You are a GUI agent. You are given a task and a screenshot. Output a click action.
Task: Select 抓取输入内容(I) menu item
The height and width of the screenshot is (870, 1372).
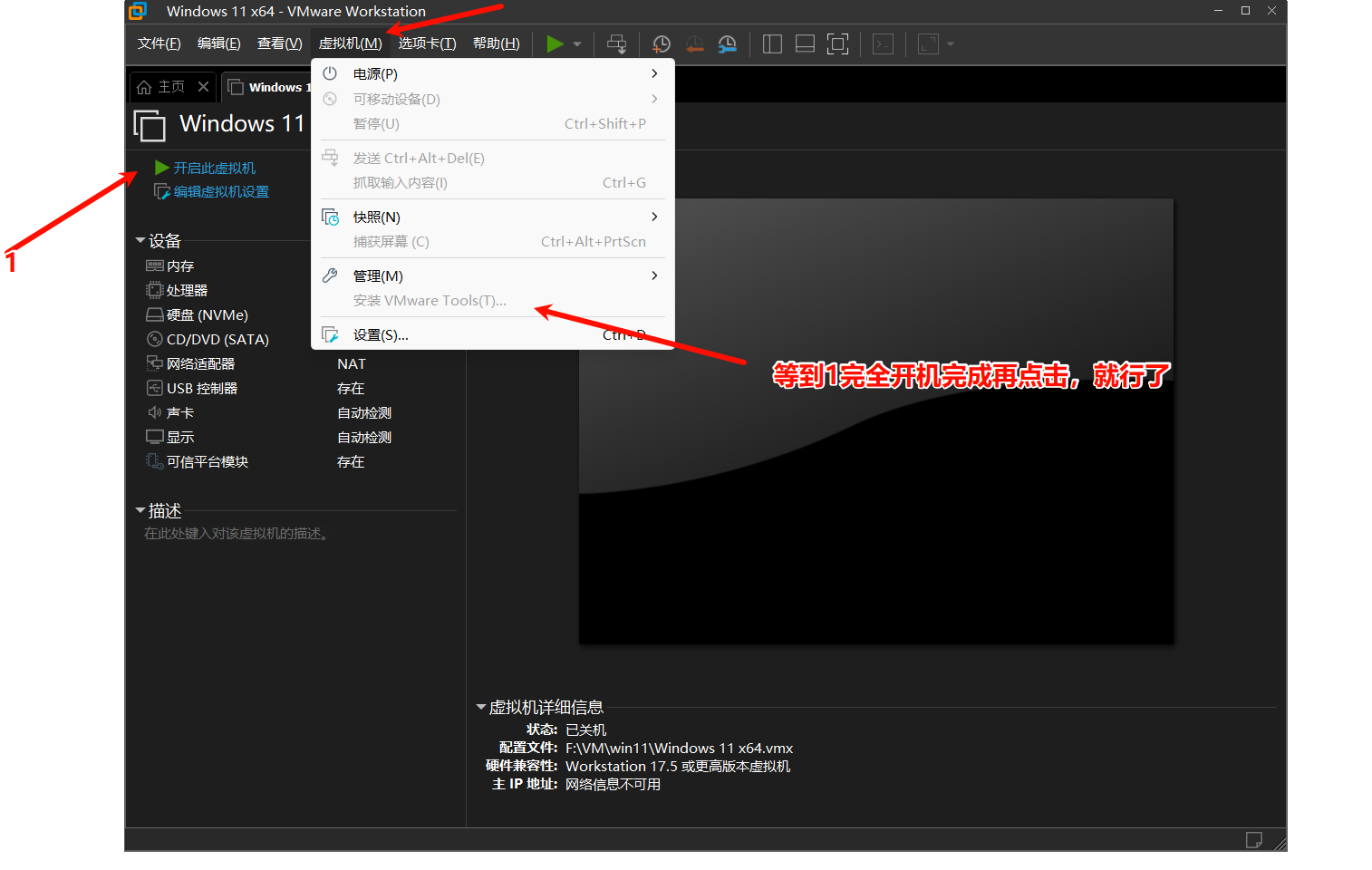(x=492, y=182)
